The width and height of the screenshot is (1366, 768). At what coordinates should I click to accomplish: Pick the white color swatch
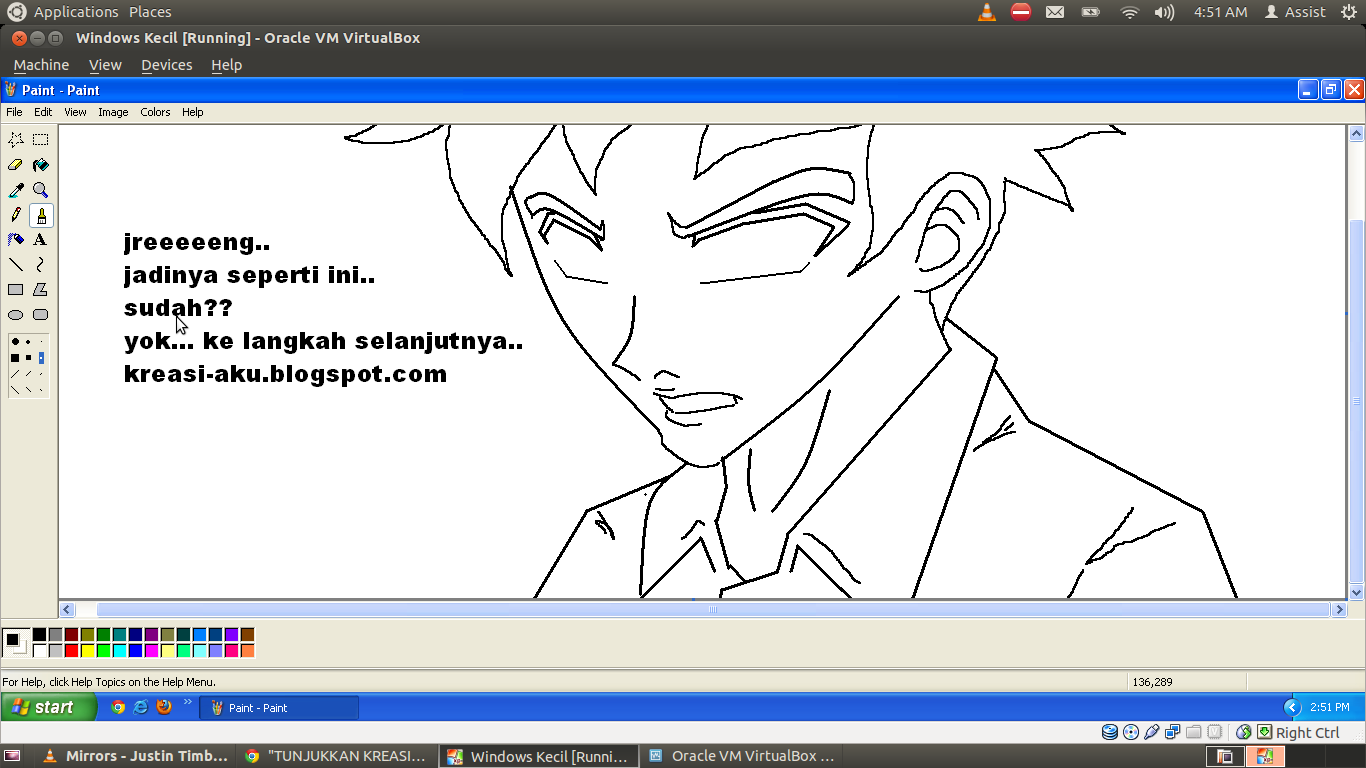[39, 651]
